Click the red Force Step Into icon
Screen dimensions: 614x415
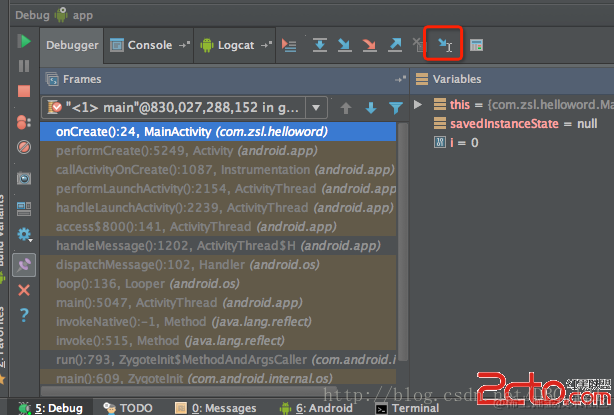(369, 45)
